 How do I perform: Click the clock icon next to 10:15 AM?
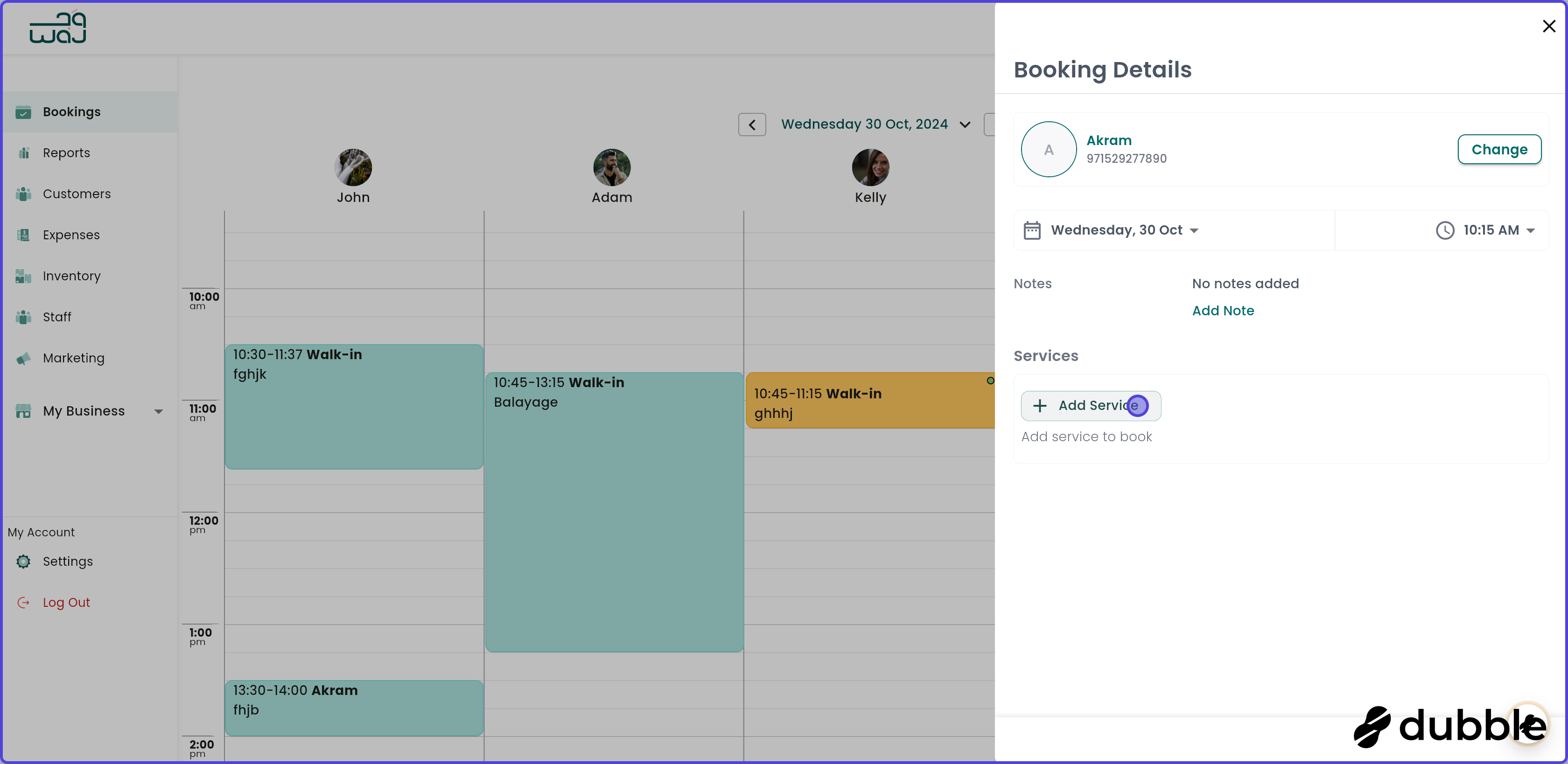(x=1445, y=230)
